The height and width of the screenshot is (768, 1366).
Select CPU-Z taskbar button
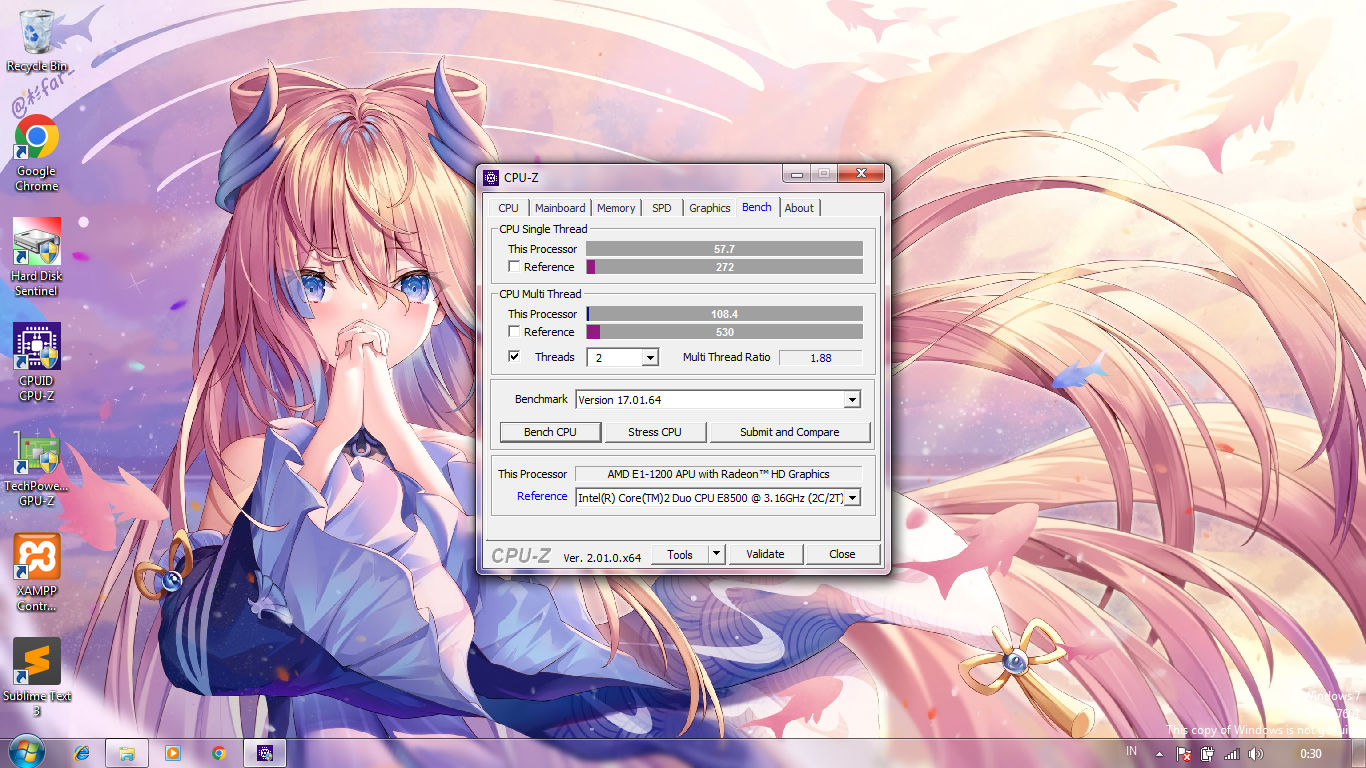click(265, 753)
